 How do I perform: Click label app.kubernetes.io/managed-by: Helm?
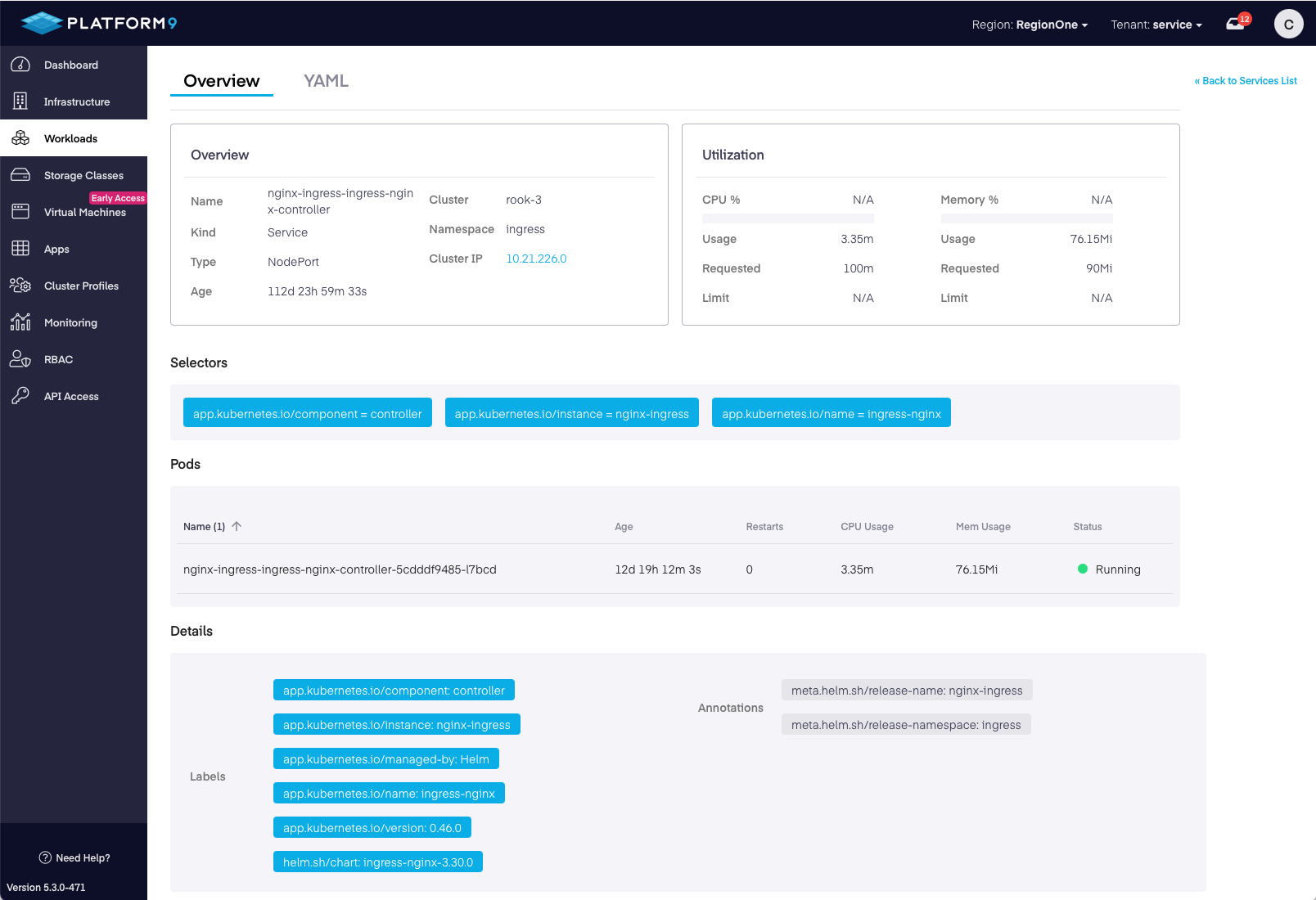[386, 759]
